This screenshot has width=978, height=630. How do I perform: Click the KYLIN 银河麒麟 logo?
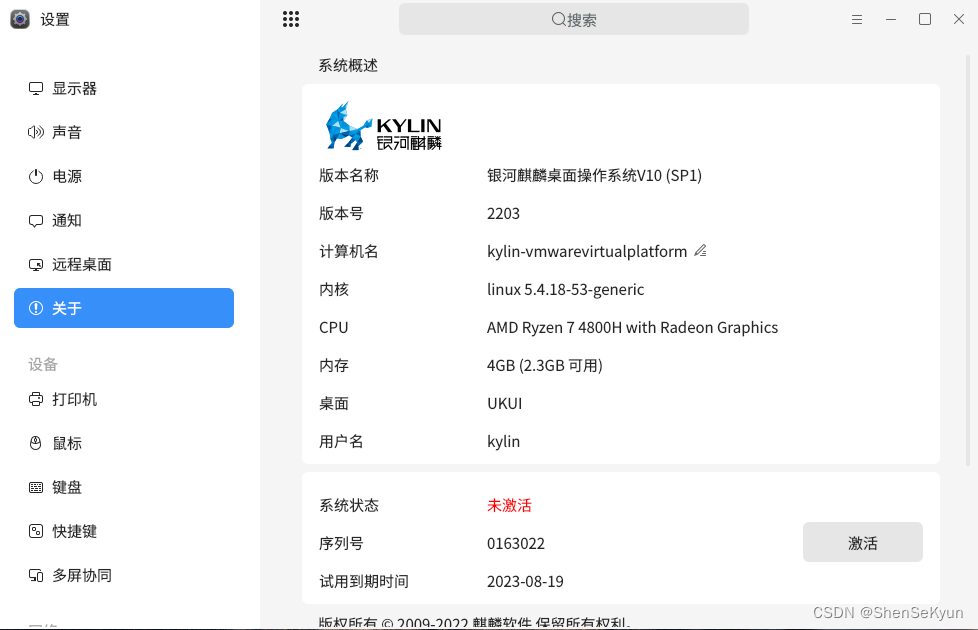click(x=384, y=127)
